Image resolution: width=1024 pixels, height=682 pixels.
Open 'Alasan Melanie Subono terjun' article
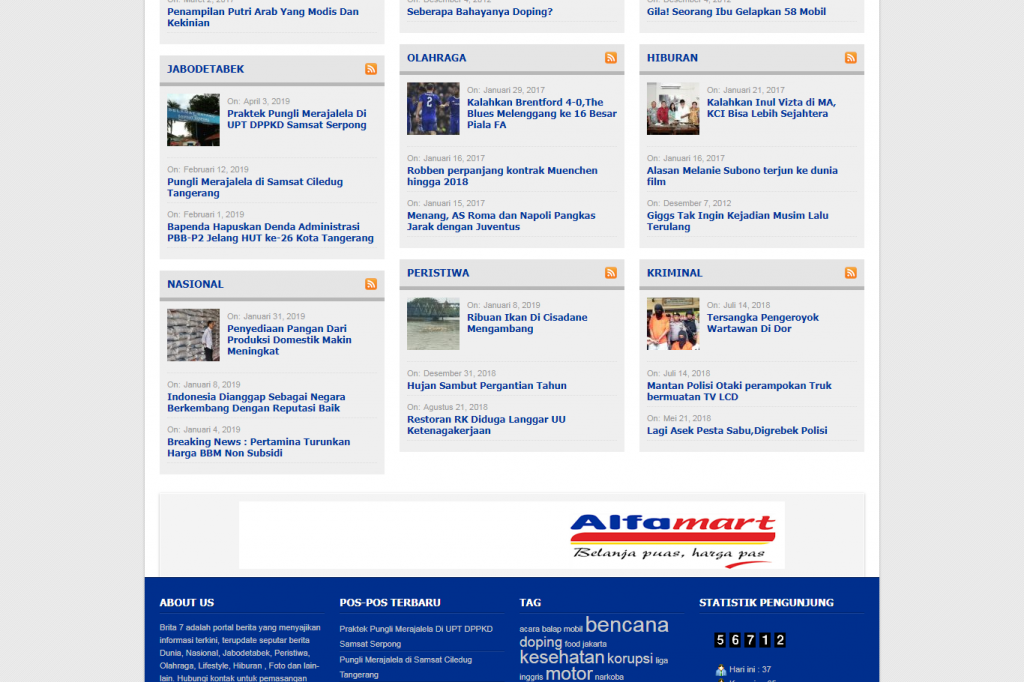(x=742, y=176)
